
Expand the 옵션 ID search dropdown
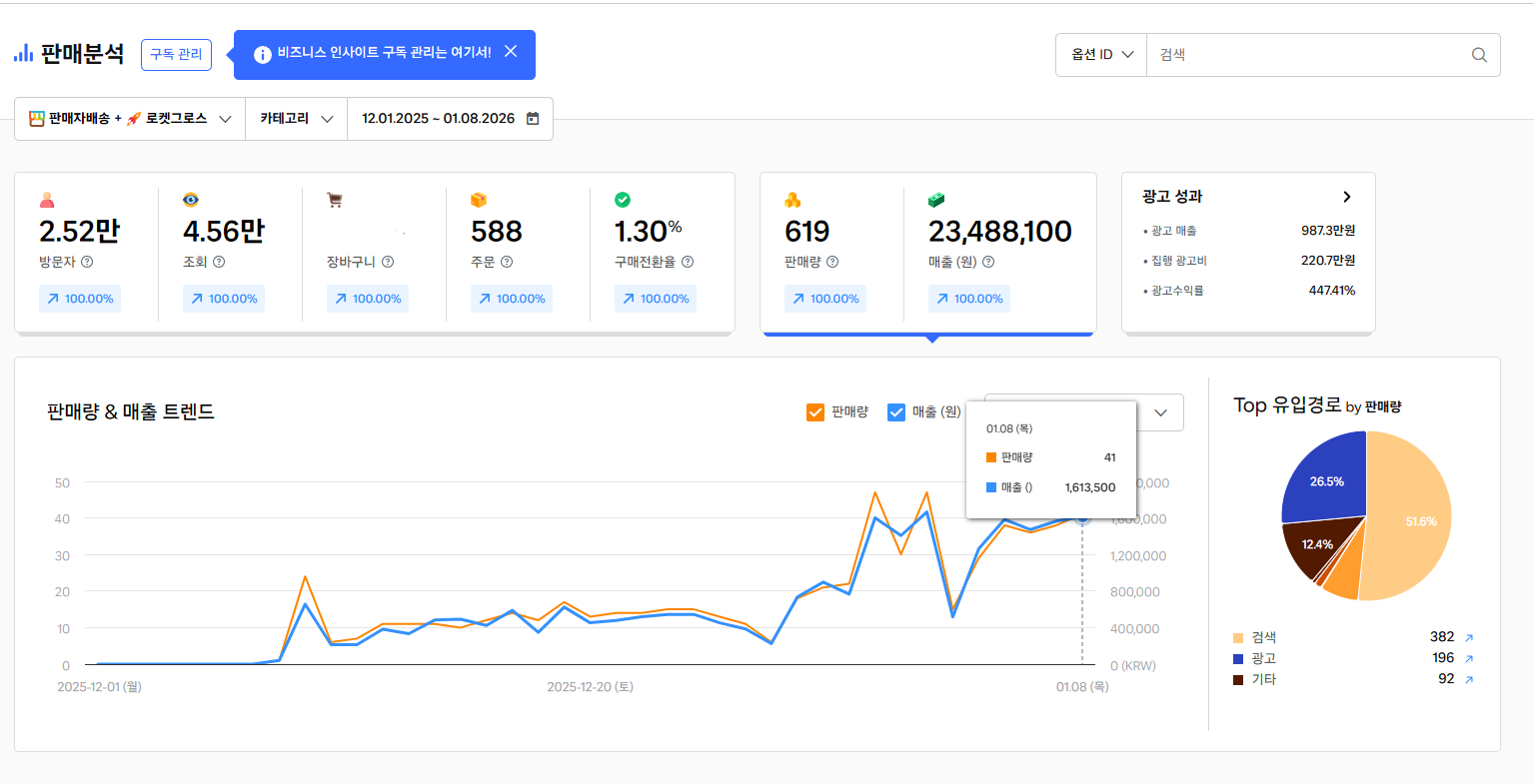click(x=1101, y=55)
